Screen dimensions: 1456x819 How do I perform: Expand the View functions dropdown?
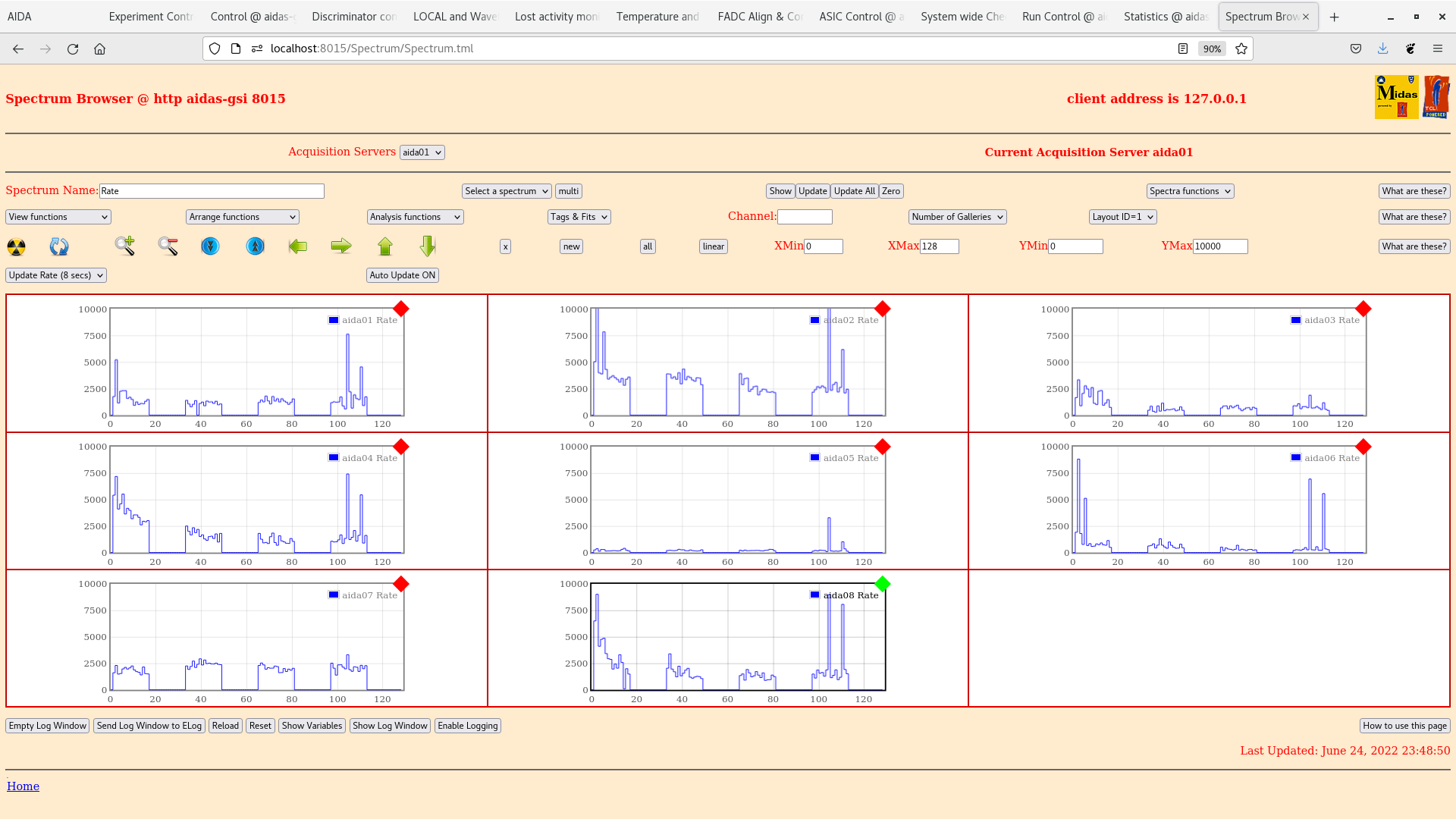(x=58, y=217)
